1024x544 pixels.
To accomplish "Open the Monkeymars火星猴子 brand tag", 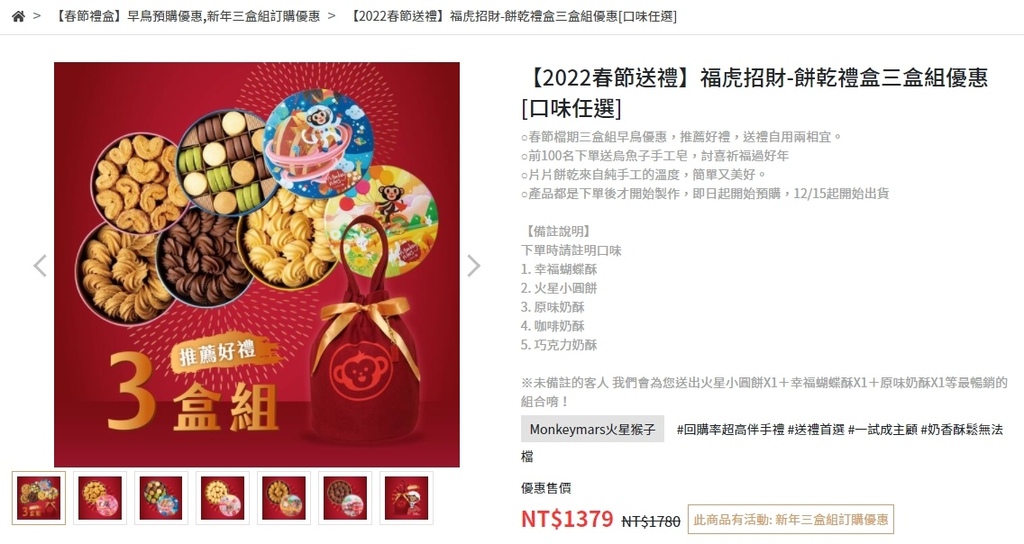I will coord(592,429).
